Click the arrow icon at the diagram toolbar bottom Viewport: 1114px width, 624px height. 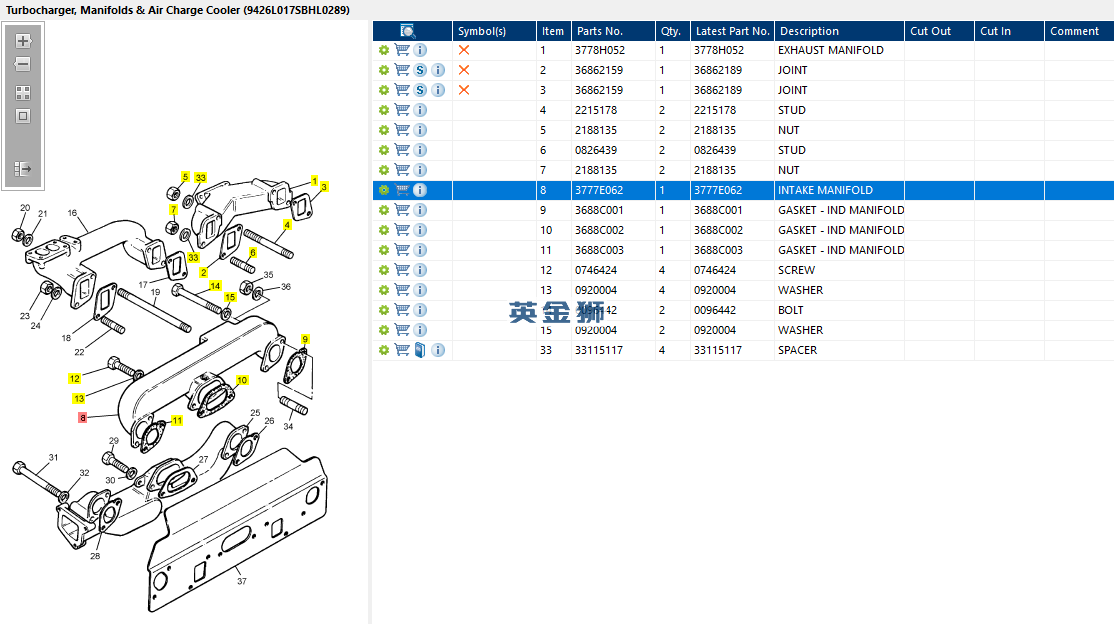(x=23, y=168)
